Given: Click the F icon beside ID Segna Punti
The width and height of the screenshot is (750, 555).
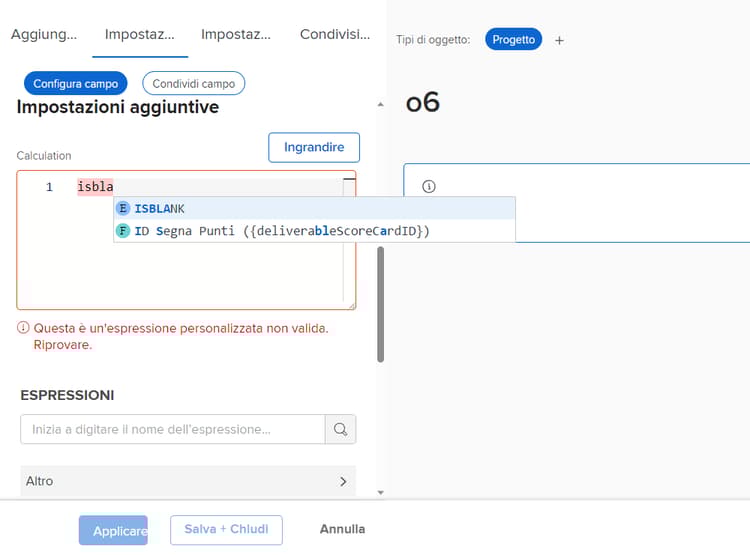Looking at the screenshot, I should click(123, 231).
